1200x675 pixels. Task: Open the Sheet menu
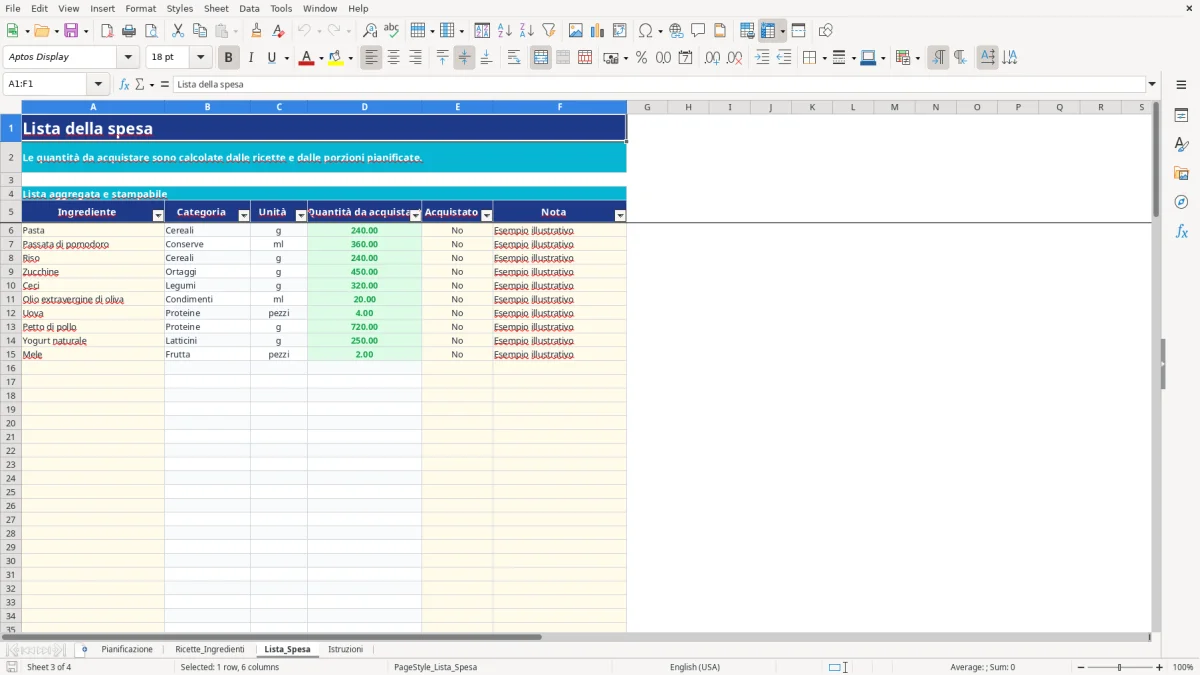coord(216,8)
